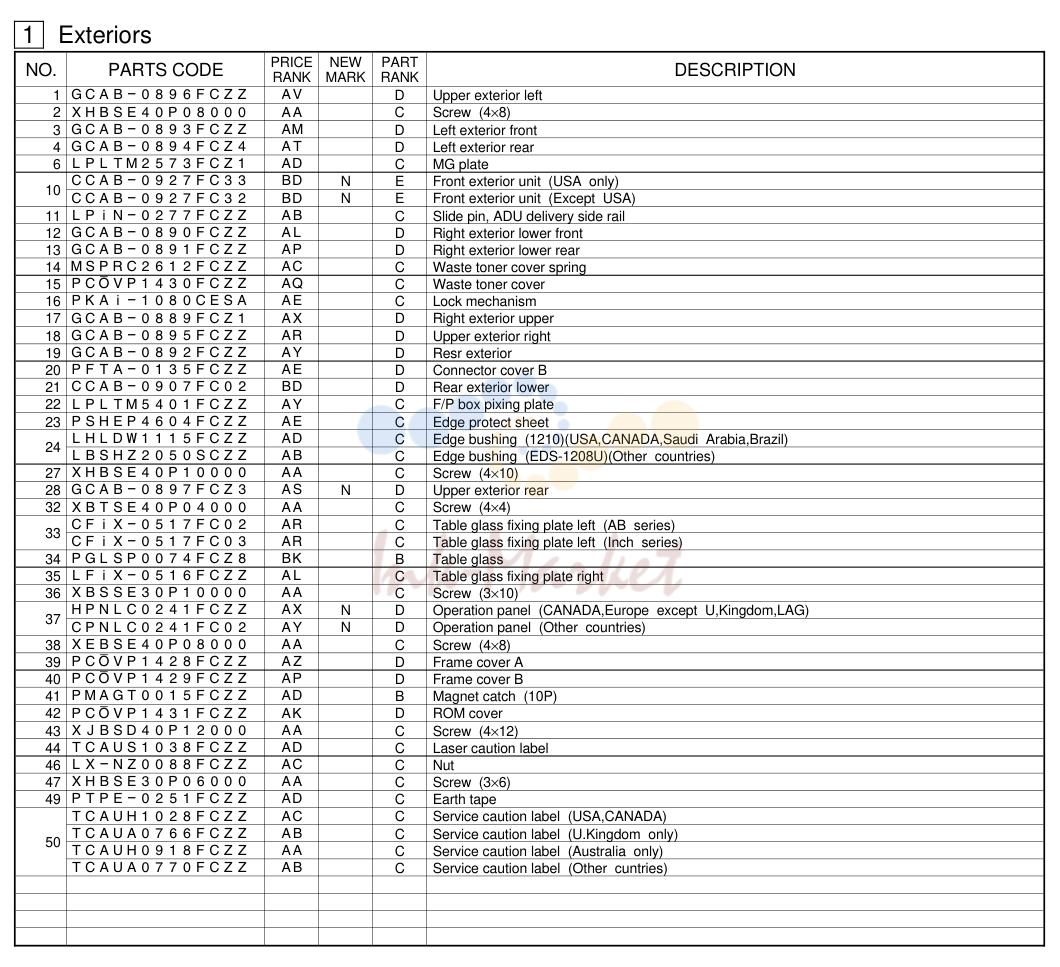Click Operation panel (Other countries) description

pyautogui.click(x=539, y=628)
